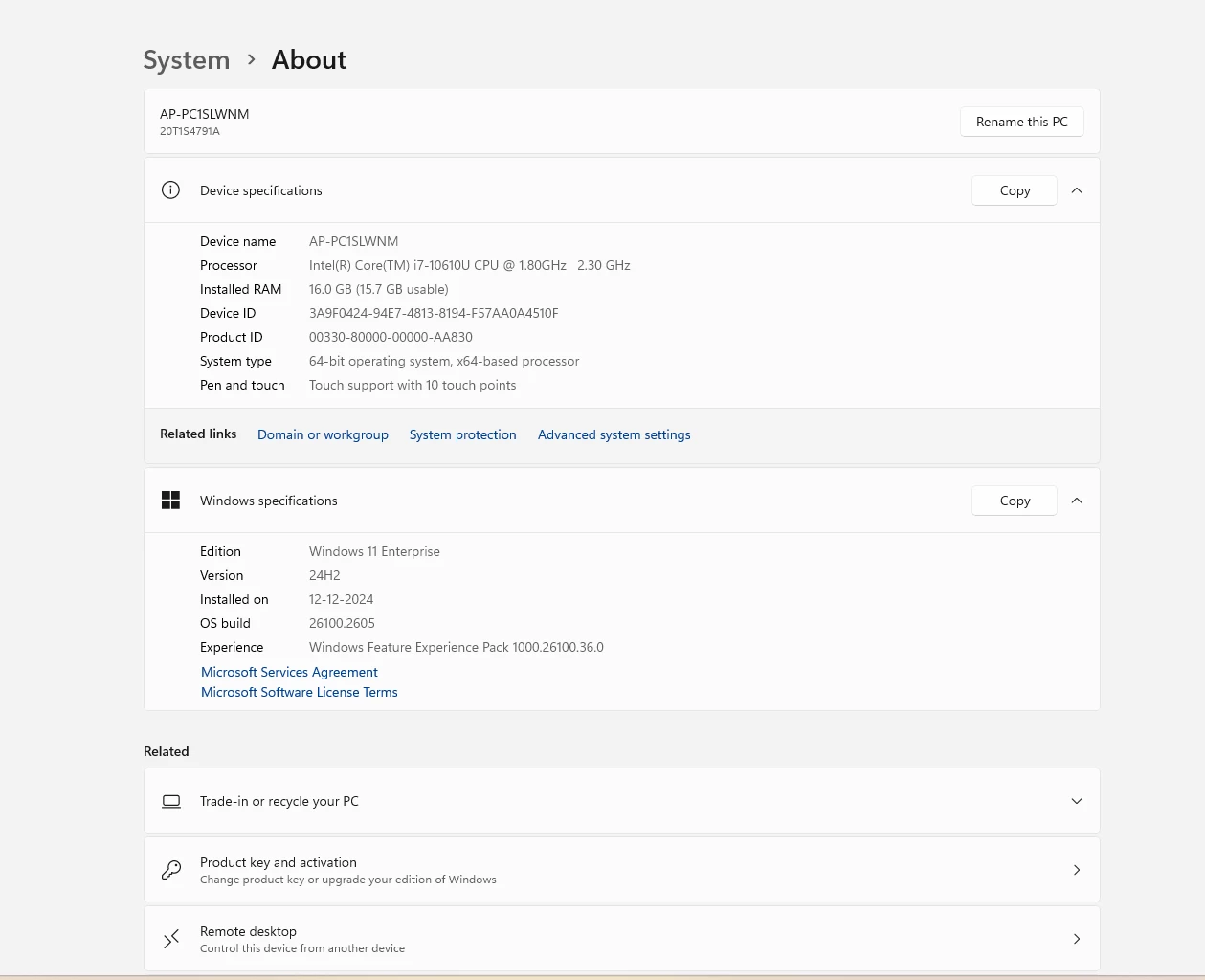
Task: Click Product key and activation title
Action: pos(279,862)
